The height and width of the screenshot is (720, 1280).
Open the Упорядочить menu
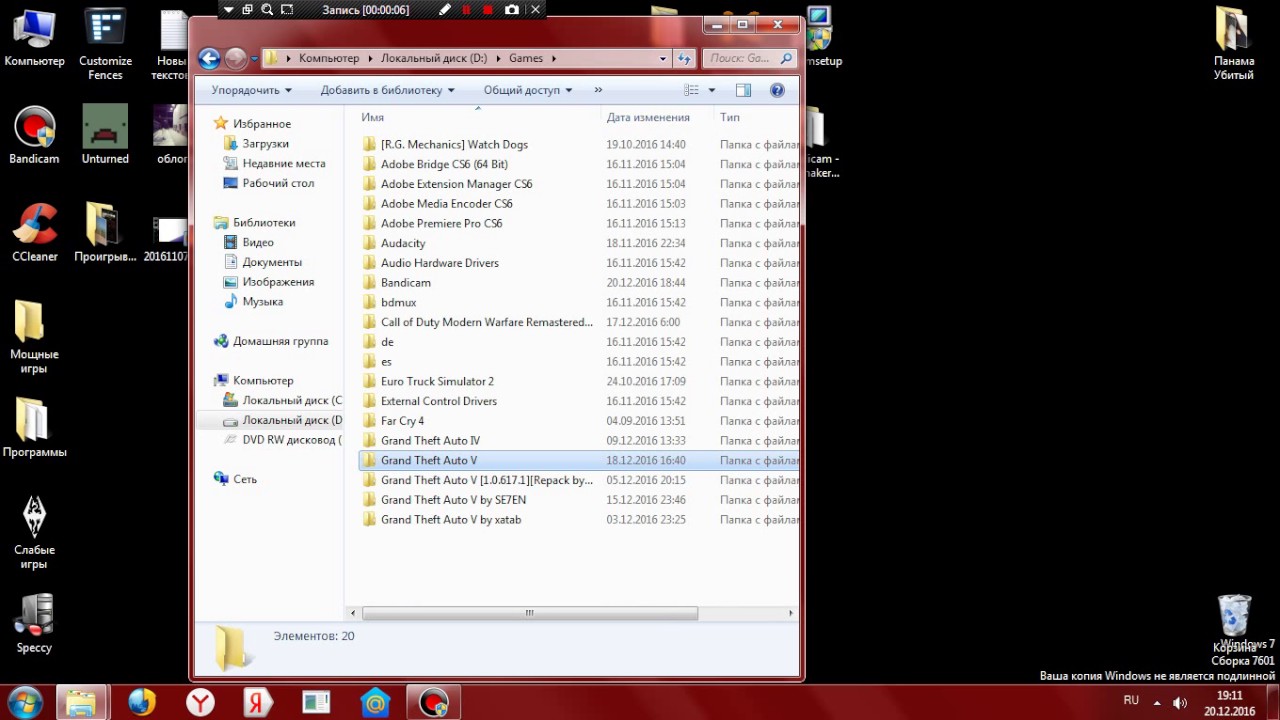(252, 90)
